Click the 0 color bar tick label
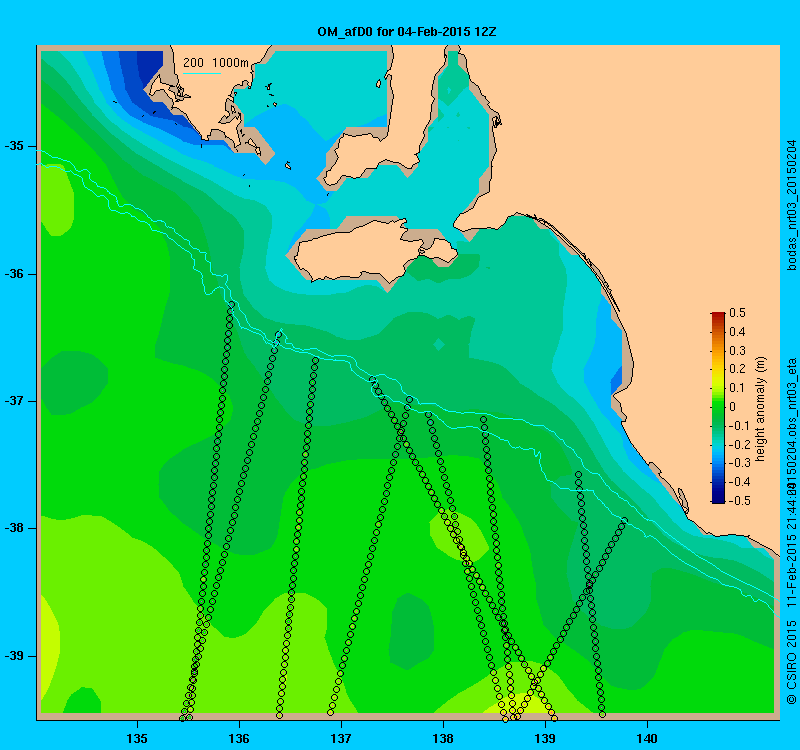 733,407
